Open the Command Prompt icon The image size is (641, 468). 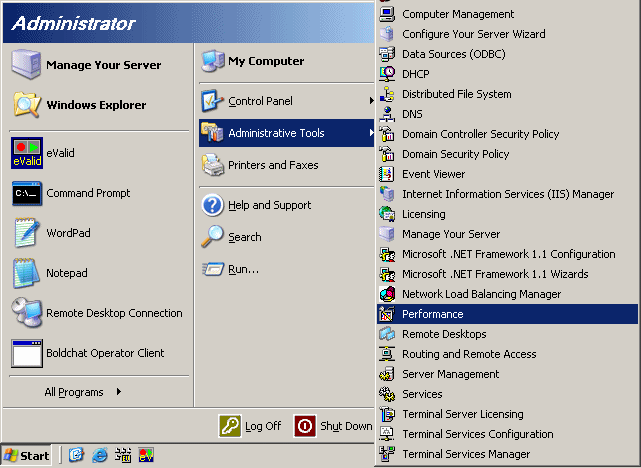tap(27, 193)
